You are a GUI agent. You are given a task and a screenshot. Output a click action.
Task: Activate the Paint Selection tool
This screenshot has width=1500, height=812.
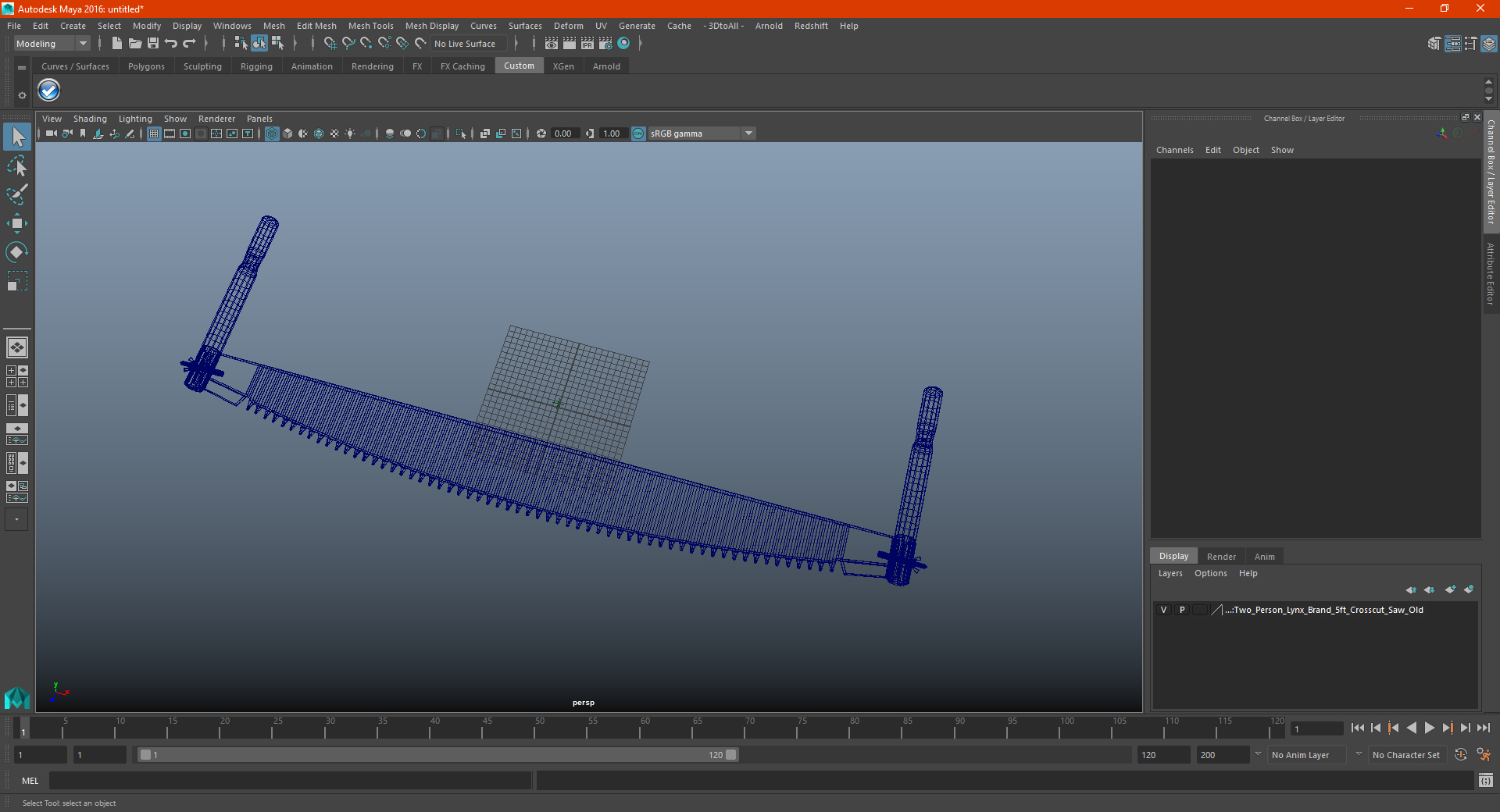17,194
